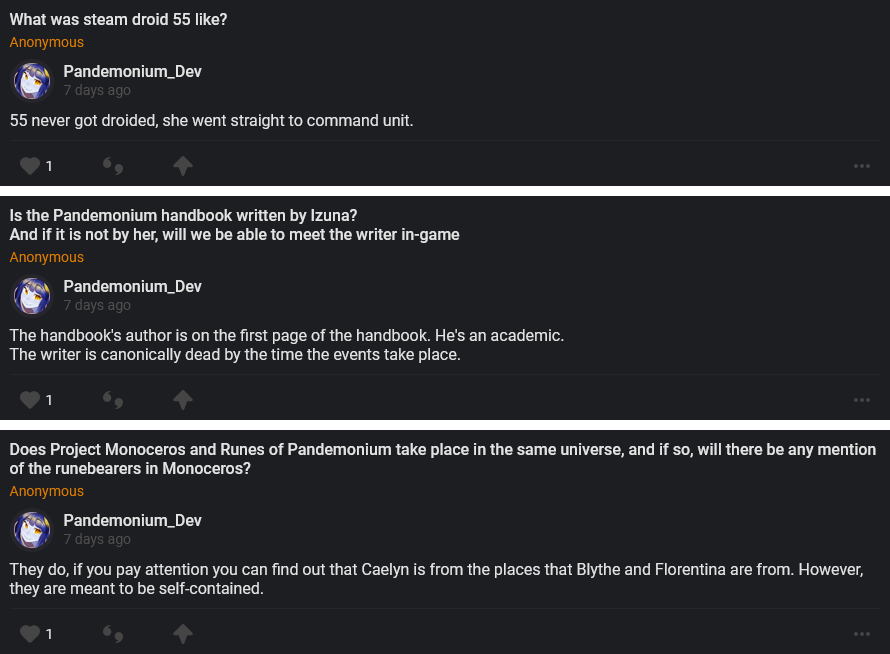Image resolution: width=890 pixels, height=654 pixels.
Task: Share the steam droid 55 answer
Action: point(183,166)
